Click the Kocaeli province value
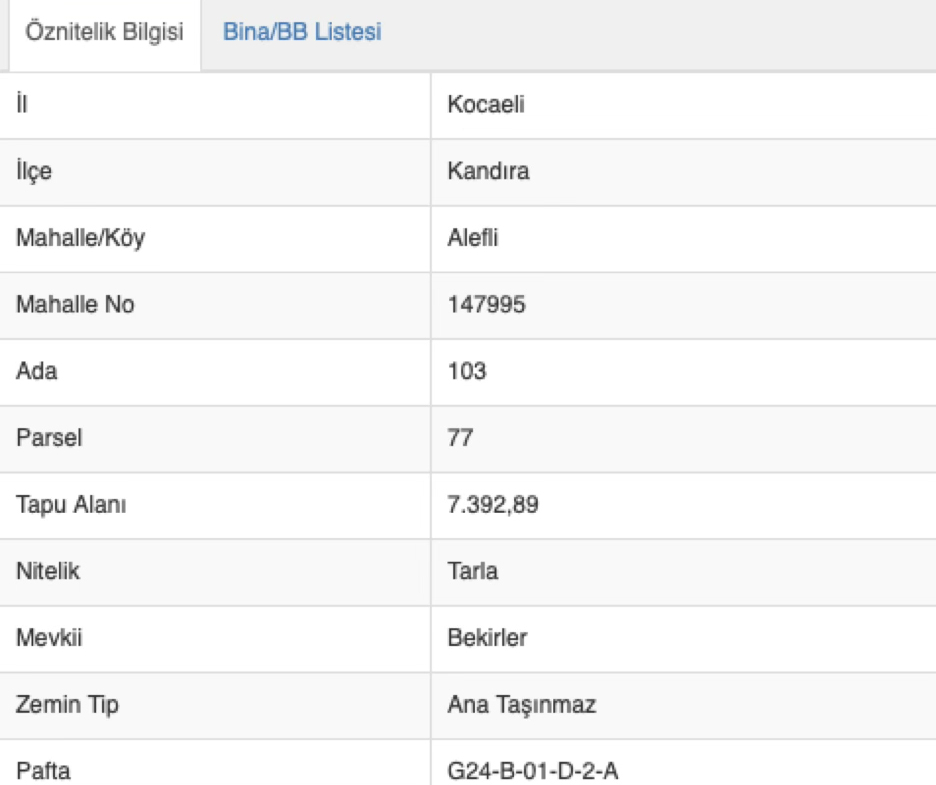The height and width of the screenshot is (785, 936). coord(486,105)
